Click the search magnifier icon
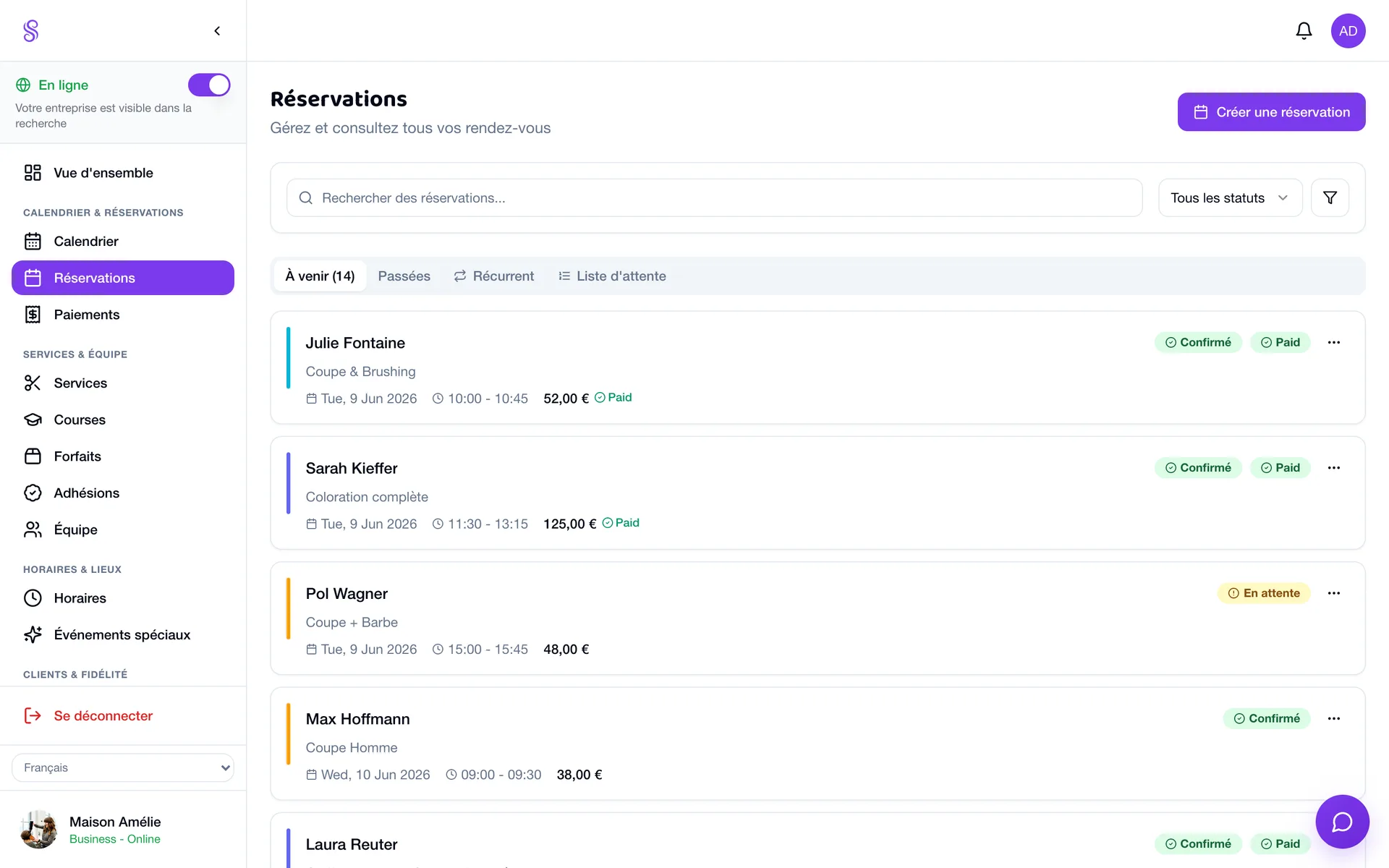The height and width of the screenshot is (868, 1389). tap(306, 198)
